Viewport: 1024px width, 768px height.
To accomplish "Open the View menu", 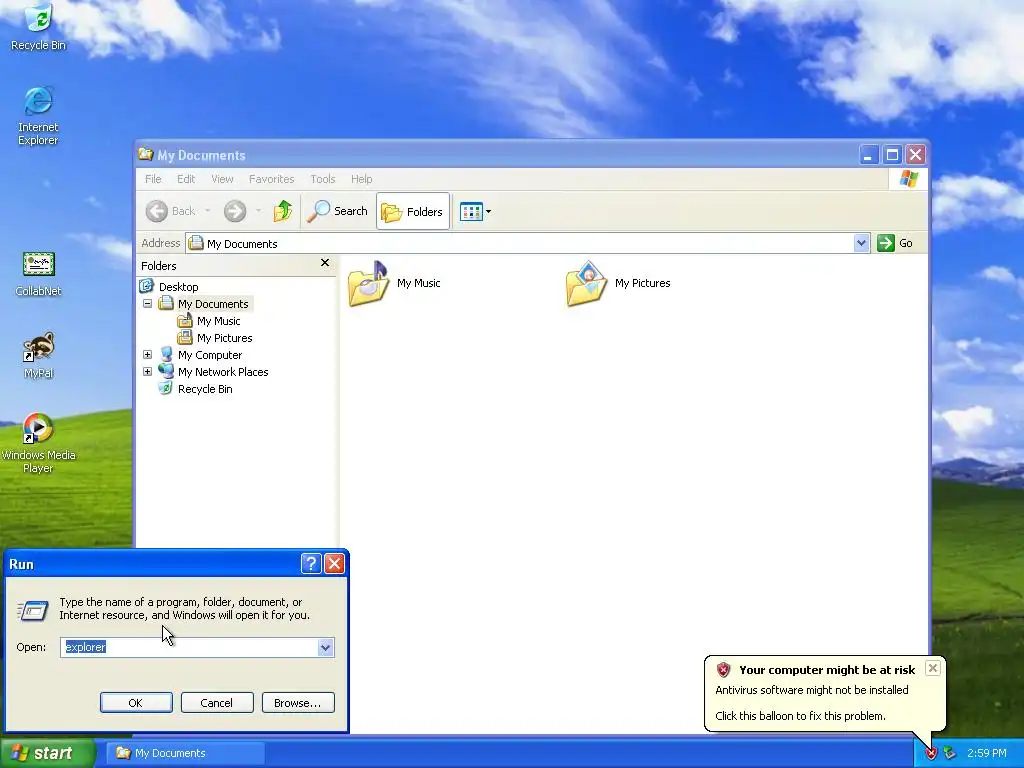I will pyautogui.click(x=222, y=179).
